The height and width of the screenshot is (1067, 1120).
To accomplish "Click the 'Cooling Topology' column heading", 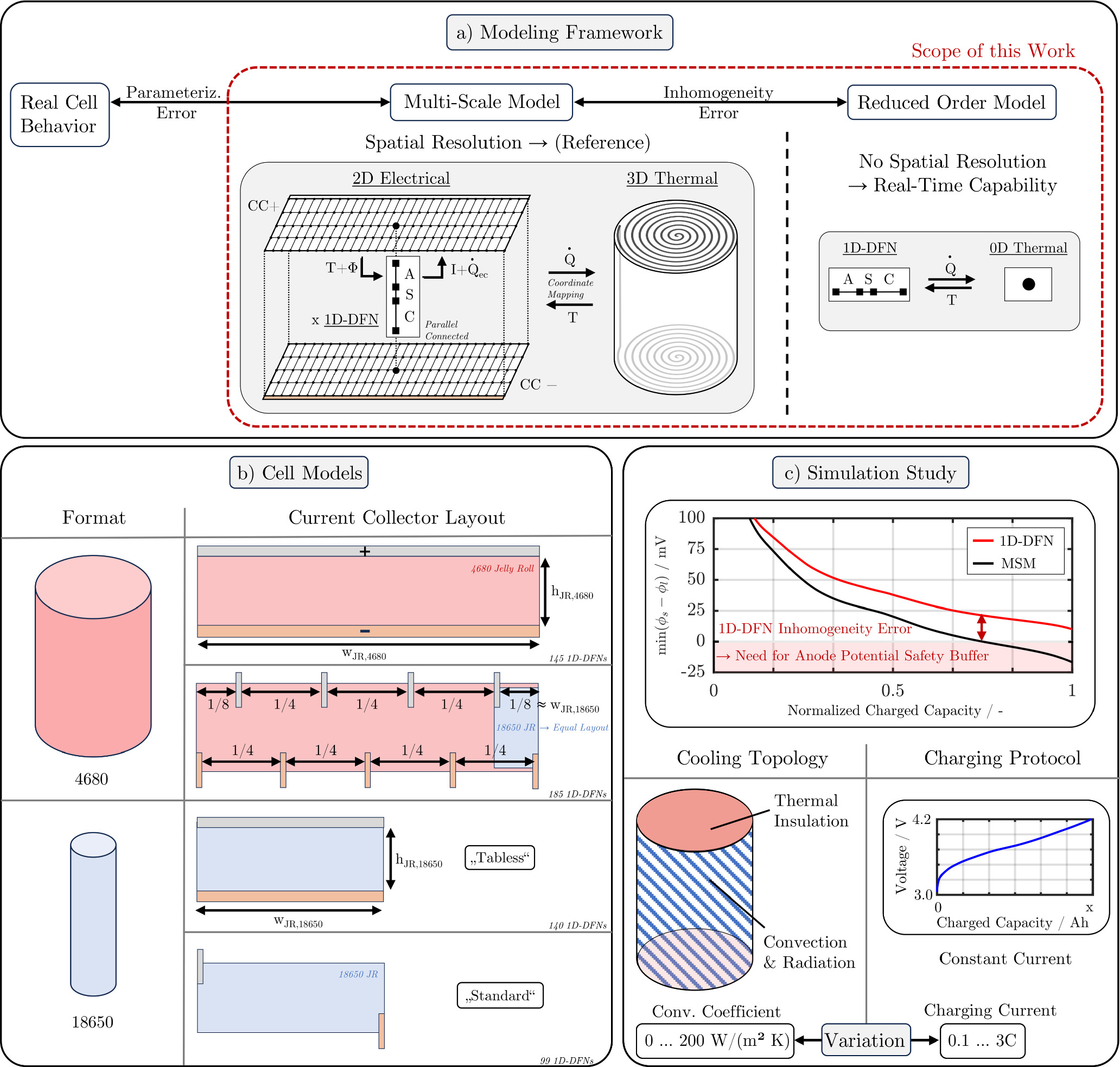I will point(752,758).
